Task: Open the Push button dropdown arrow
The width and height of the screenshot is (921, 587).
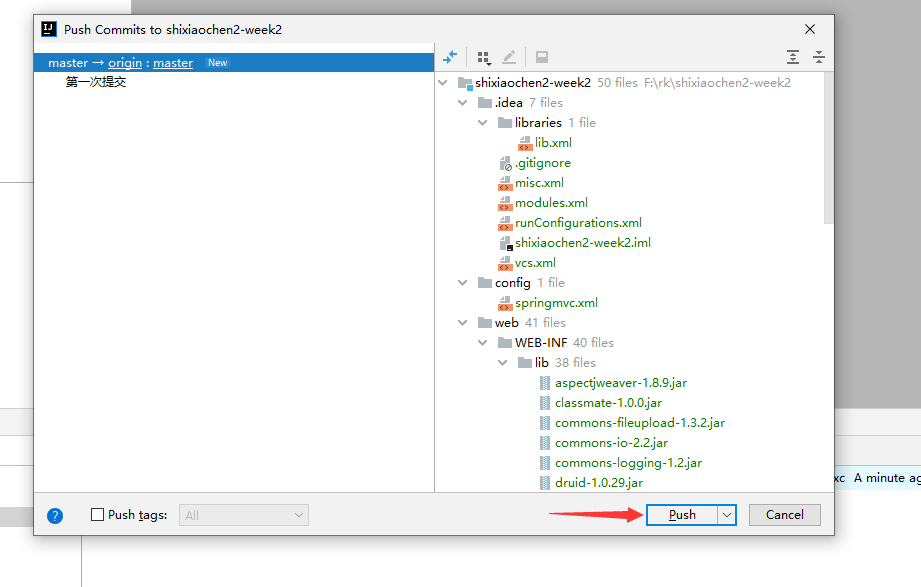Action: click(x=727, y=515)
